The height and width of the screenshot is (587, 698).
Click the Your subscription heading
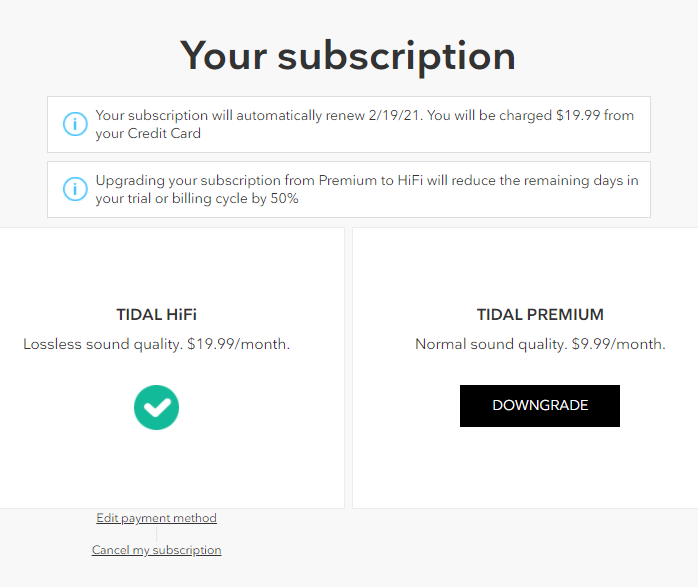348,56
